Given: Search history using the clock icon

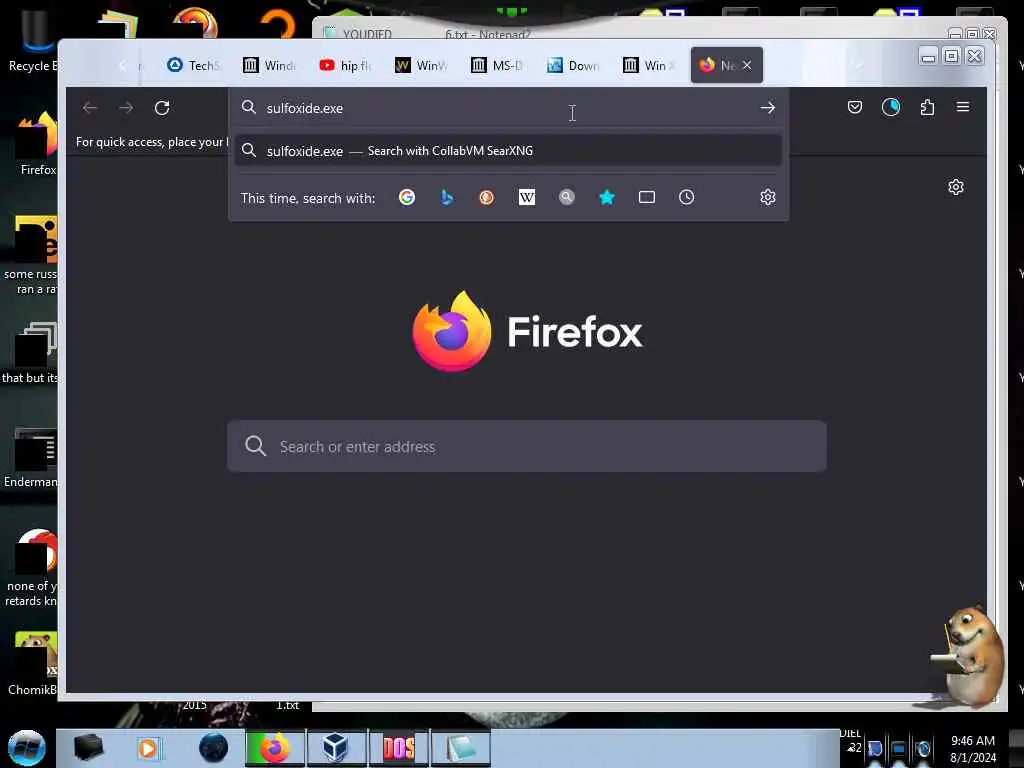Looking at the screenshot, I should pos(686,197).
